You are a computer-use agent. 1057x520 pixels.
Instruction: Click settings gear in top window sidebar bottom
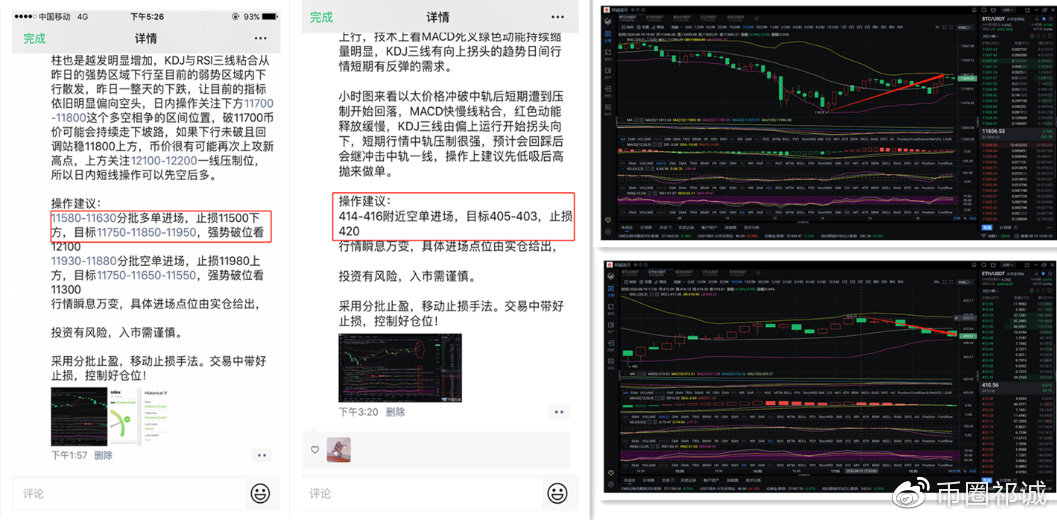coord(607,231)
